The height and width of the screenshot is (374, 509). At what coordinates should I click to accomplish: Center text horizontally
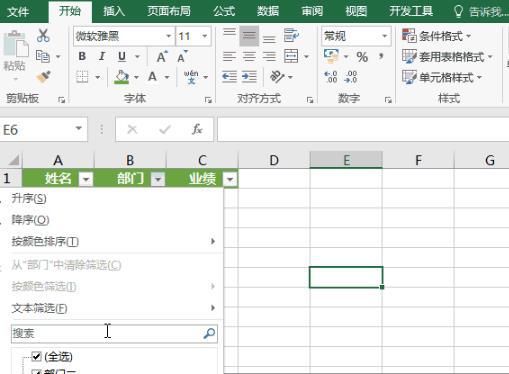[249, 56]
